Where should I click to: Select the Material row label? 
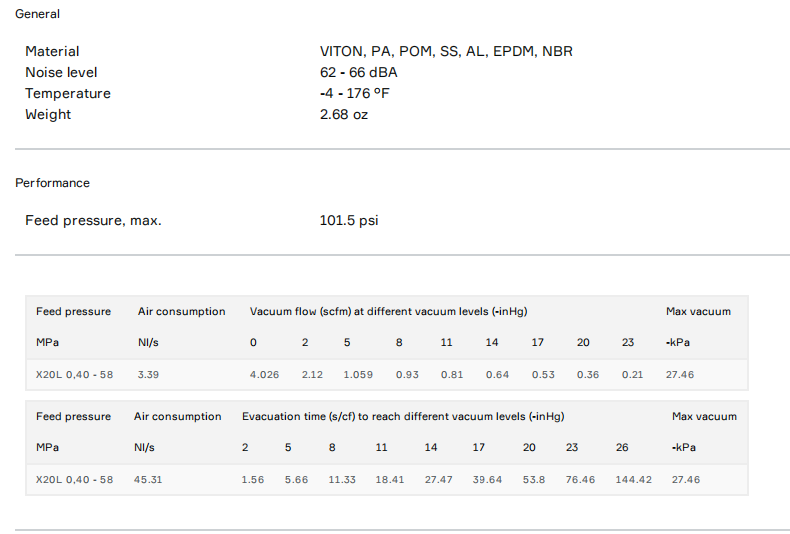coord(52,51)
